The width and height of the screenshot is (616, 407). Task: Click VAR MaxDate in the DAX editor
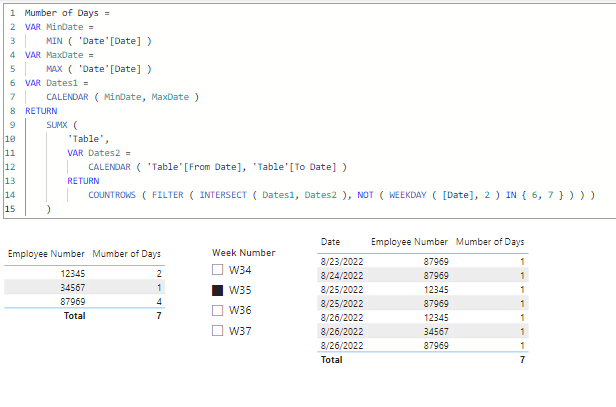coord(54,55)
